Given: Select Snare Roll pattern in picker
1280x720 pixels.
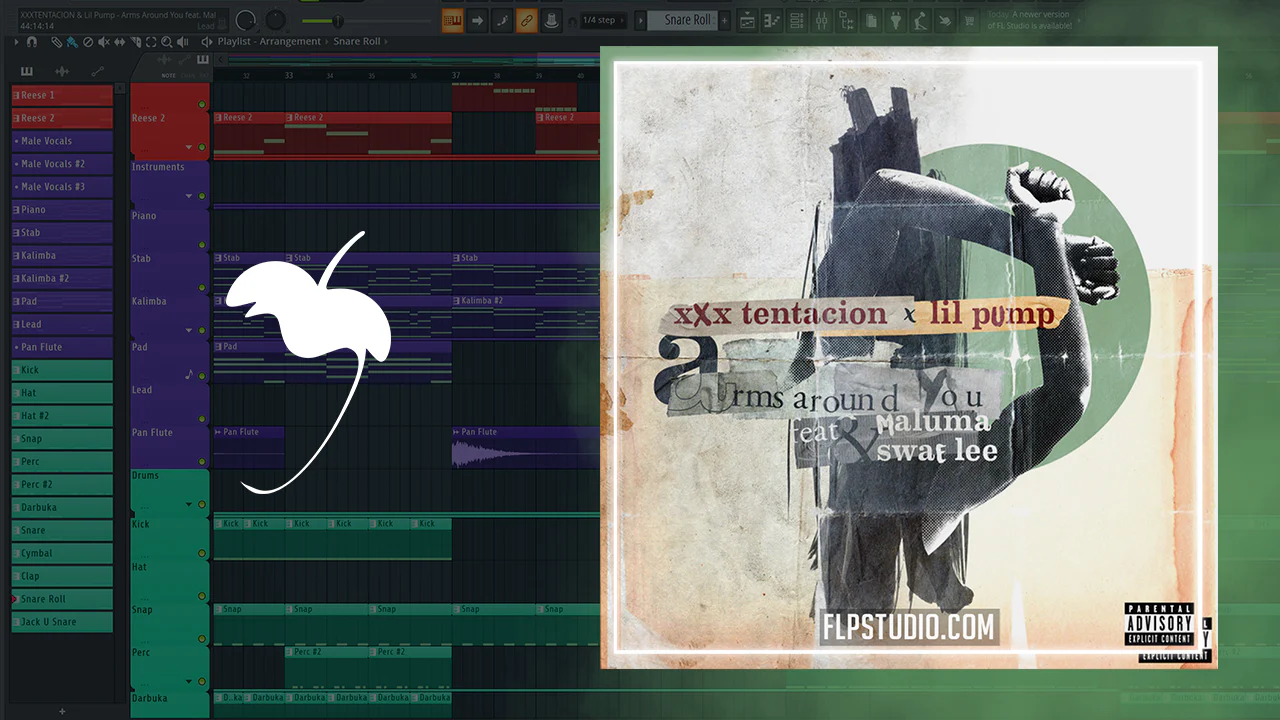Looking at the screenshot, I should point(62,599).
